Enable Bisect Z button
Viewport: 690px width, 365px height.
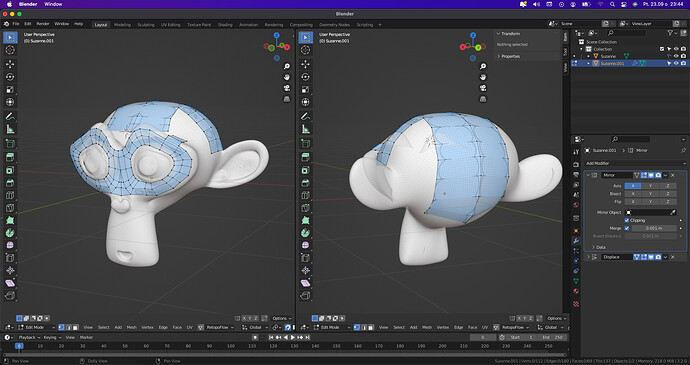point(668,194)
